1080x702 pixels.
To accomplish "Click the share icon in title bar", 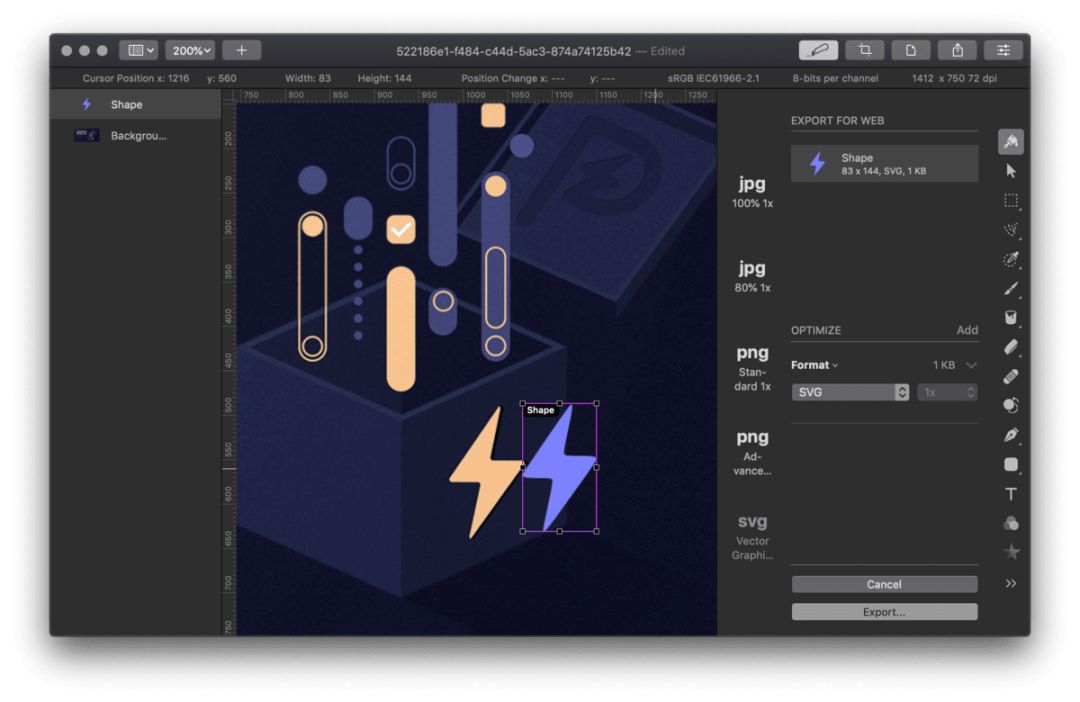I will click(x=957, y=50).
